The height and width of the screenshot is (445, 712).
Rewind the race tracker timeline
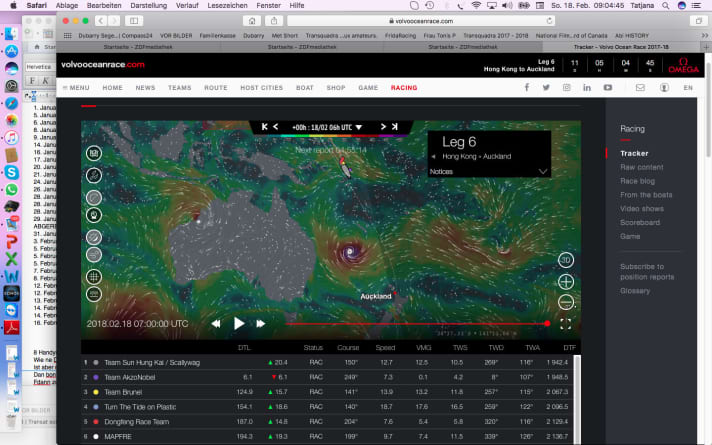(216, 324)
